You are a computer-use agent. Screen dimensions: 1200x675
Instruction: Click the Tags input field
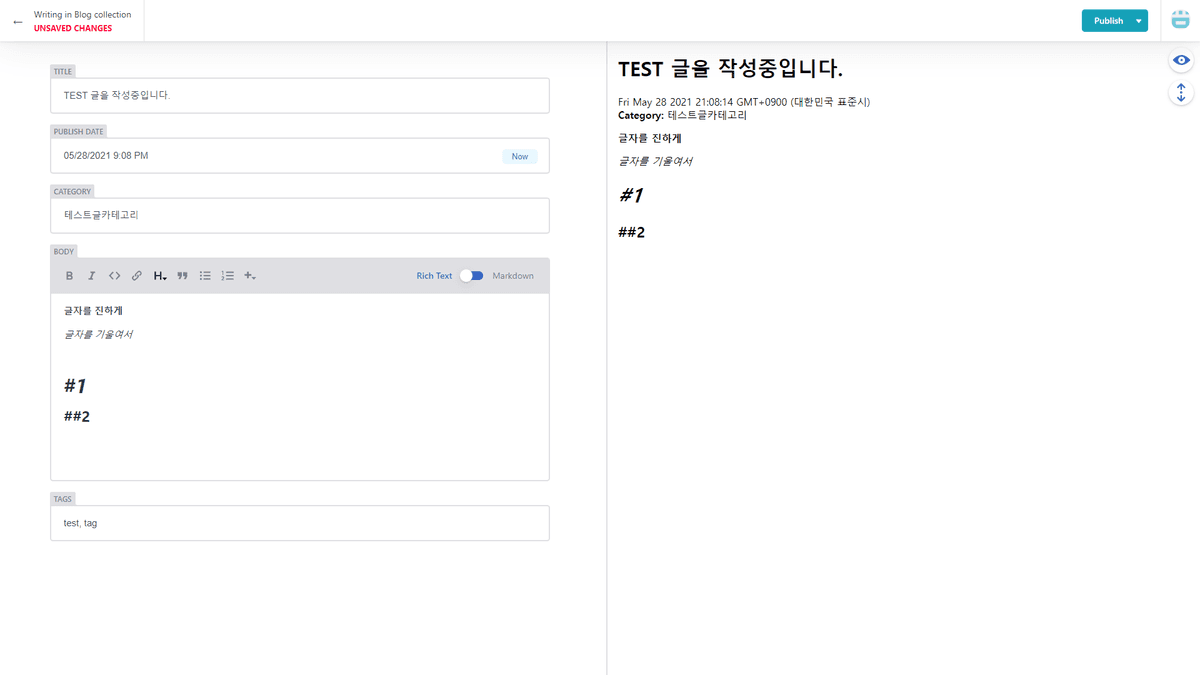300,523
